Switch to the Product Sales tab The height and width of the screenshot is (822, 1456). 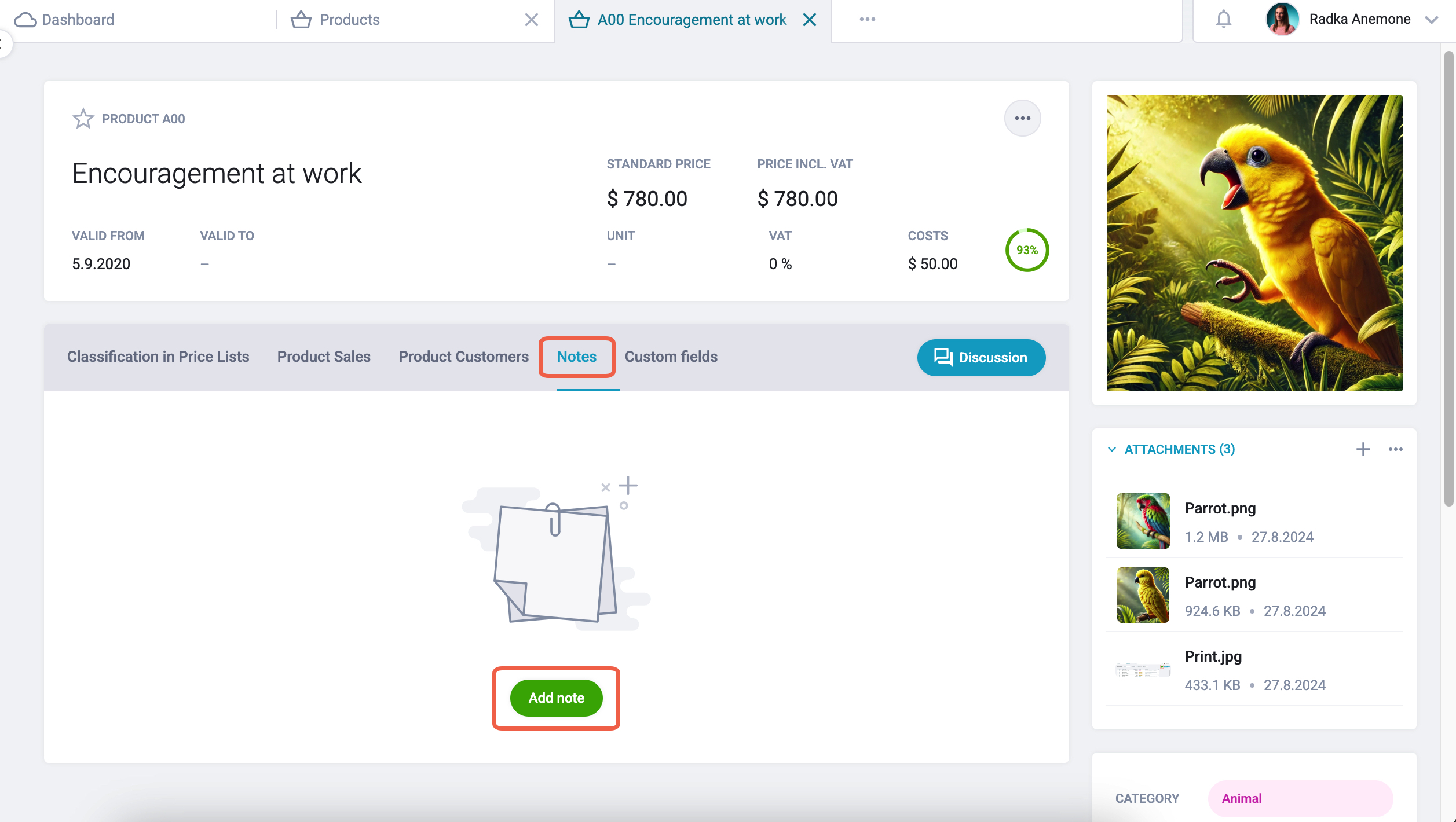324,357
